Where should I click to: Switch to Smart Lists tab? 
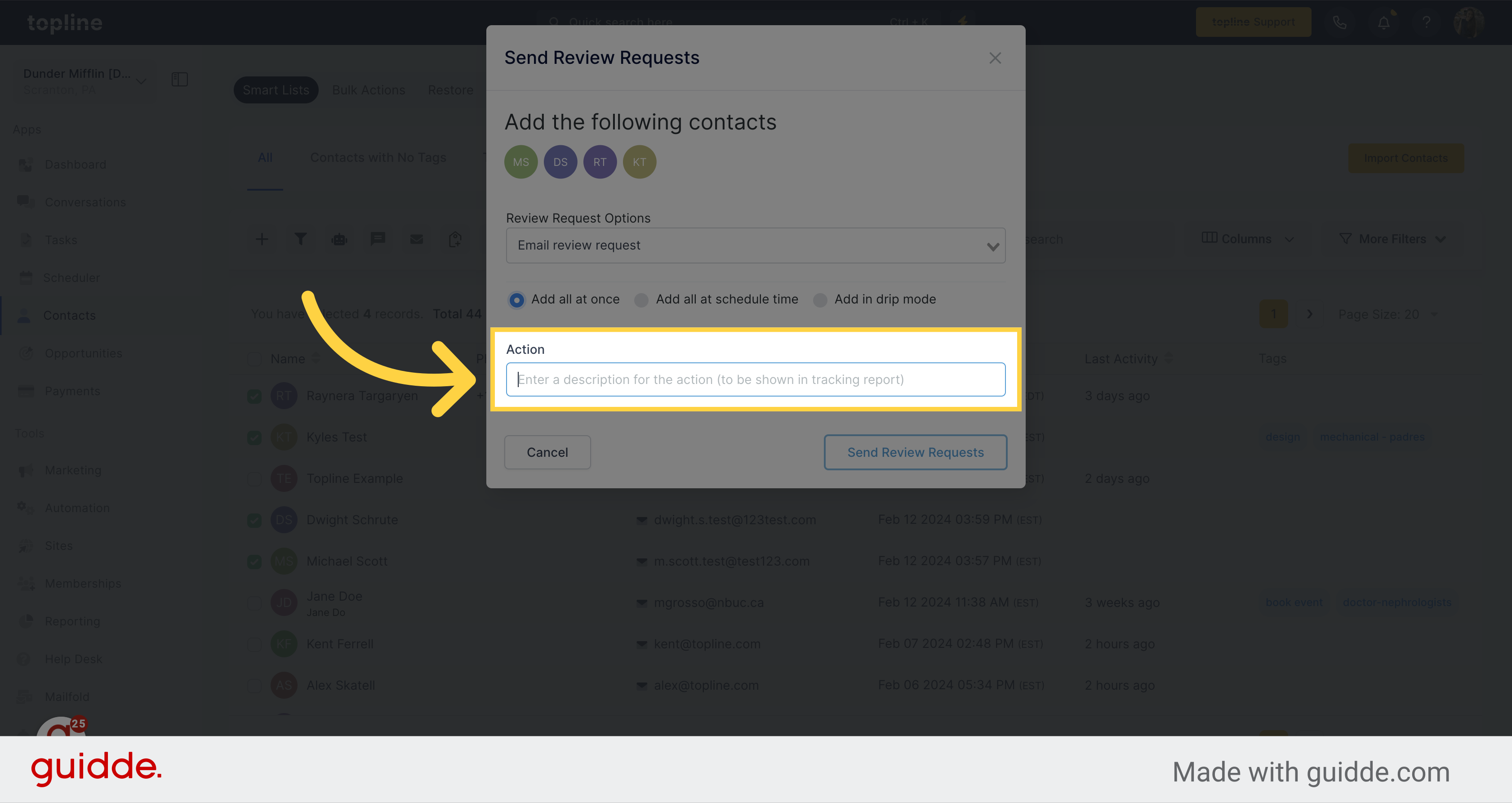[x=276, y=90]
